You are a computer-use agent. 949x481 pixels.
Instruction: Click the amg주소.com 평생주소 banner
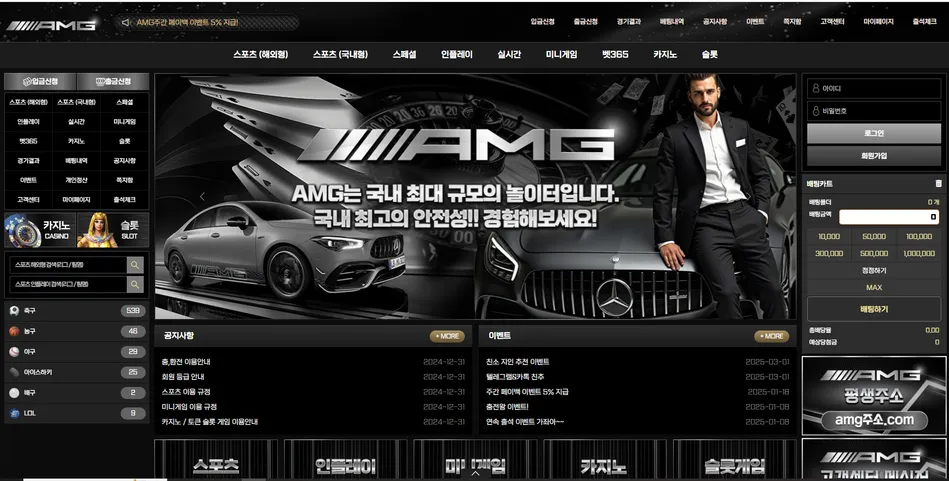pos(873,396)
